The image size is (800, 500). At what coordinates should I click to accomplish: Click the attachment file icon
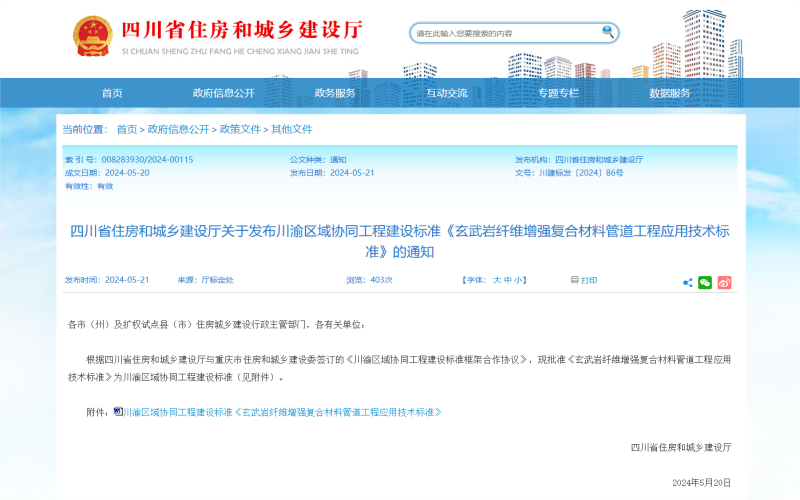[x=118, y=411]
